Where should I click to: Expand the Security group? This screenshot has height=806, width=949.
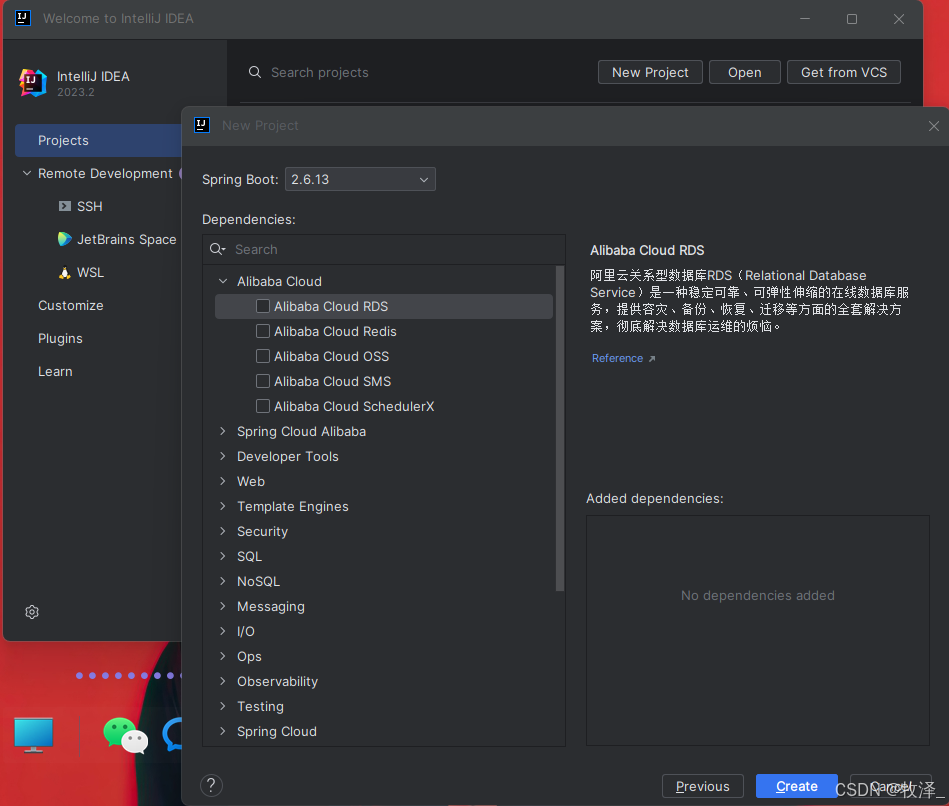[x=223, y=531]
